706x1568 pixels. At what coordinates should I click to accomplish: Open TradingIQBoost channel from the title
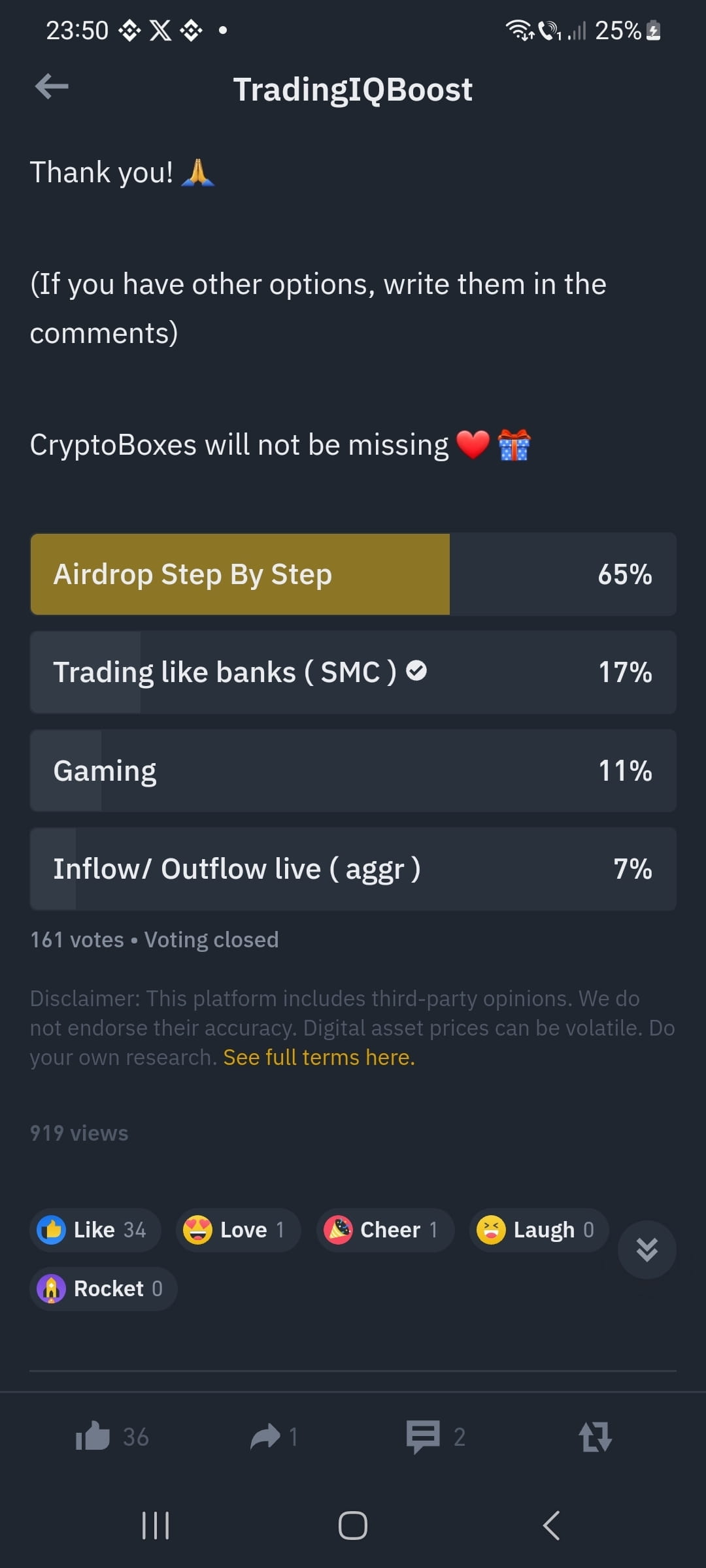tap(353, 89)
